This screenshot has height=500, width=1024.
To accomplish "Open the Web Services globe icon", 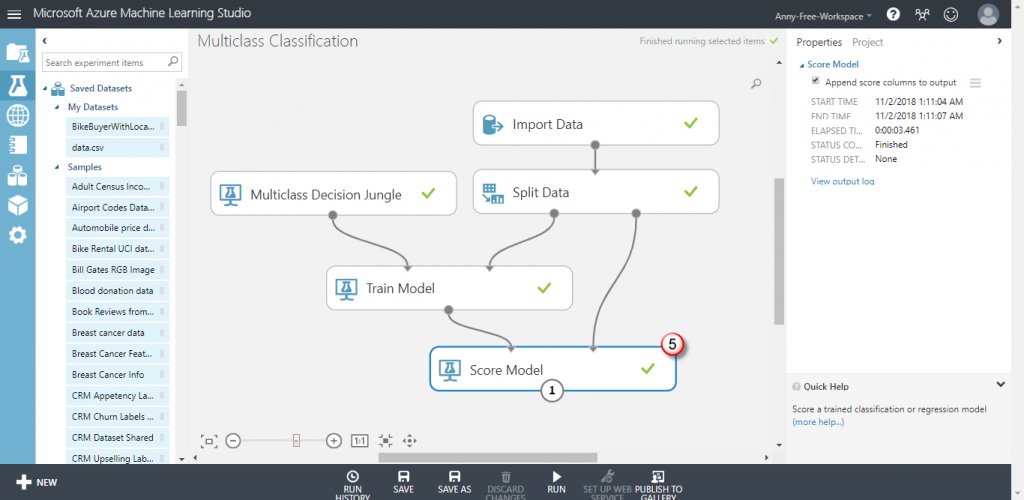I will 18,116.
